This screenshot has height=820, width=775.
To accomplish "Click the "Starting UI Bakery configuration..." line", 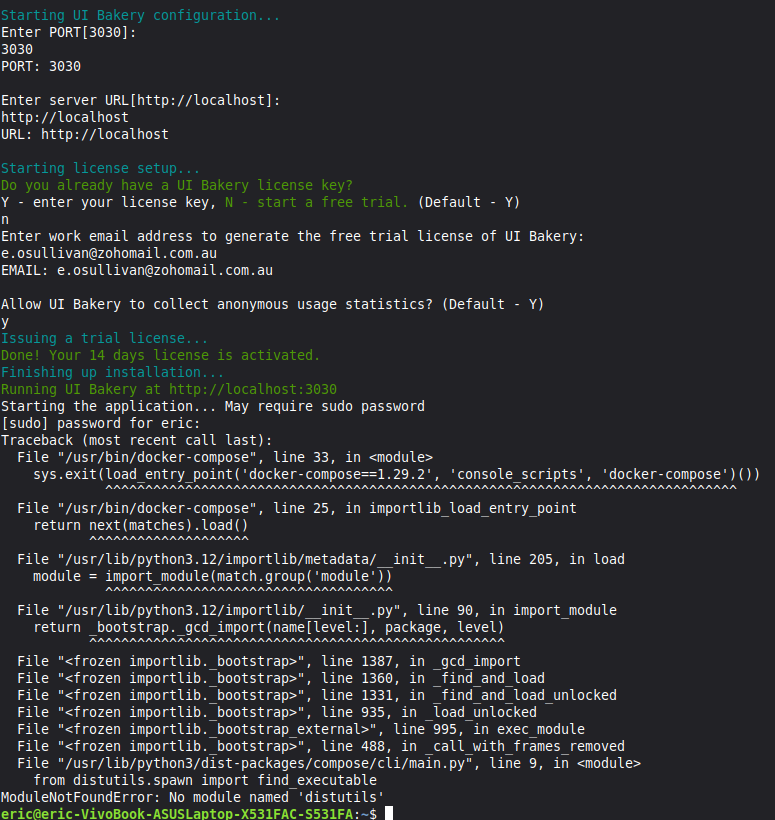I will click(140, 15).
